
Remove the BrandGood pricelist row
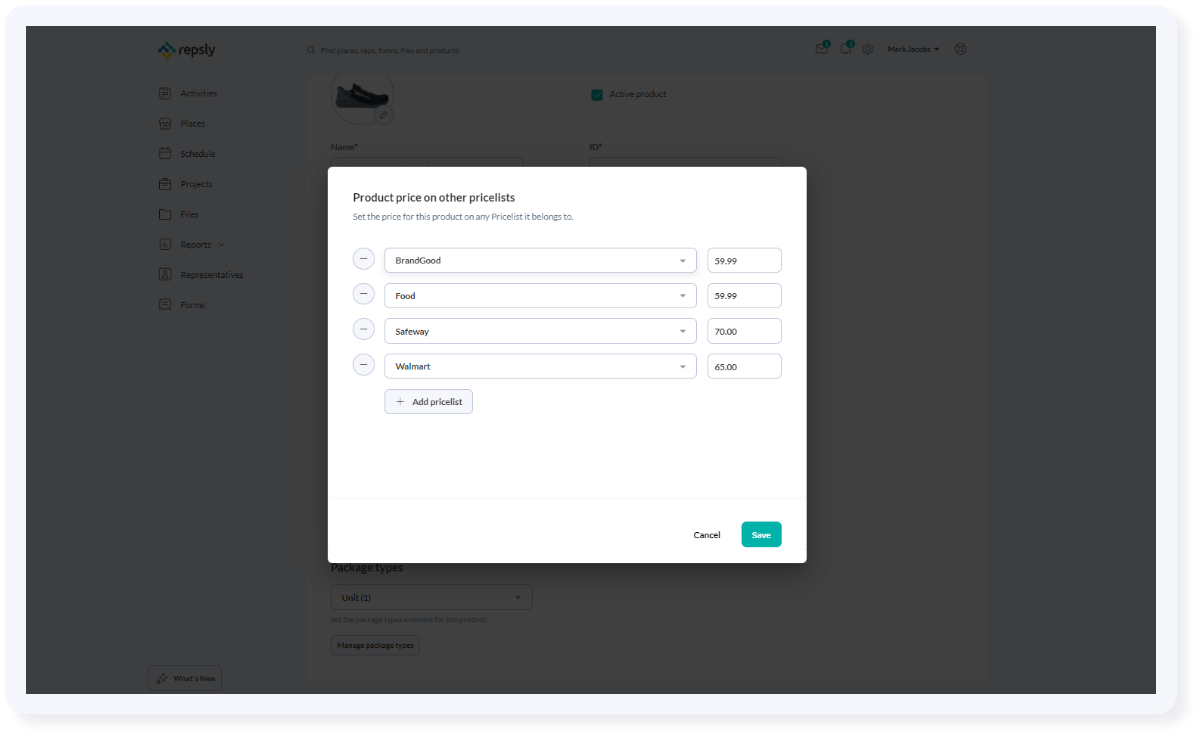(364, 258)
